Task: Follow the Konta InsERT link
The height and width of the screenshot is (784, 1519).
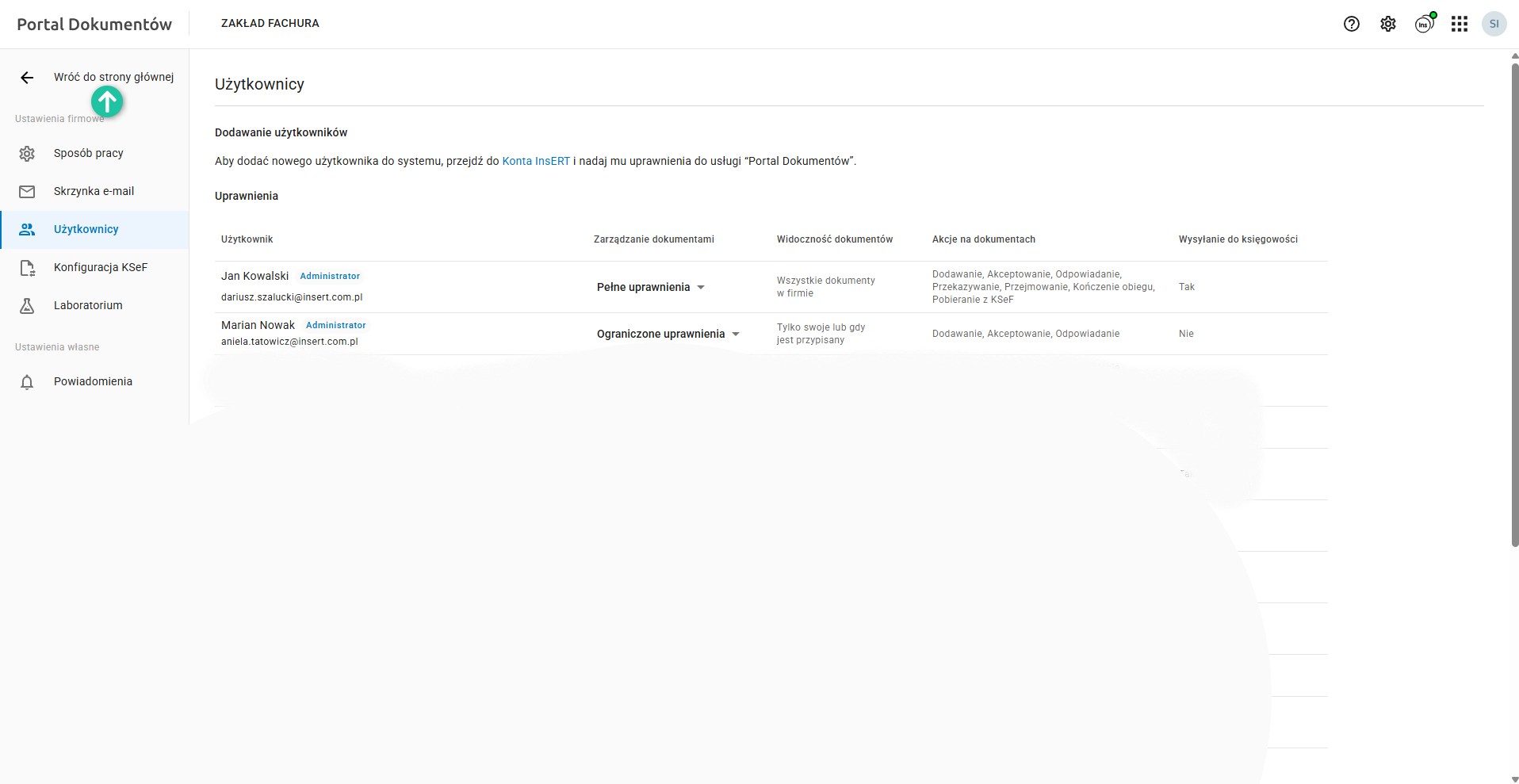Action: tap(536, 161)
